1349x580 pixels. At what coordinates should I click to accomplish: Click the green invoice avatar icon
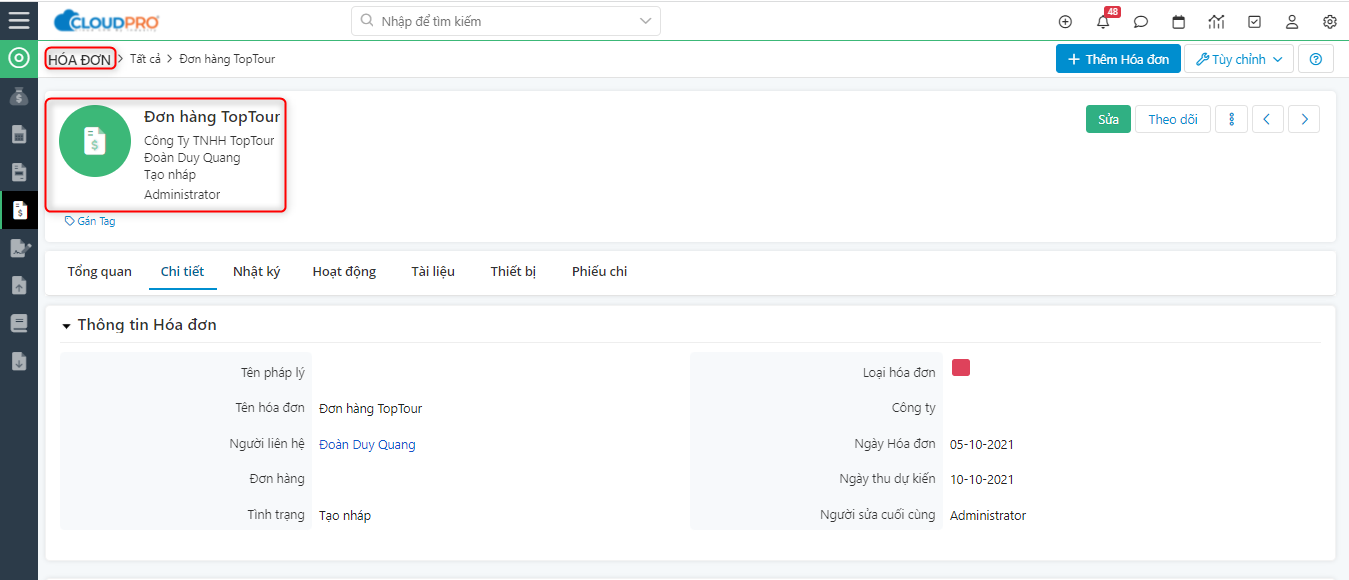[95, 141]
